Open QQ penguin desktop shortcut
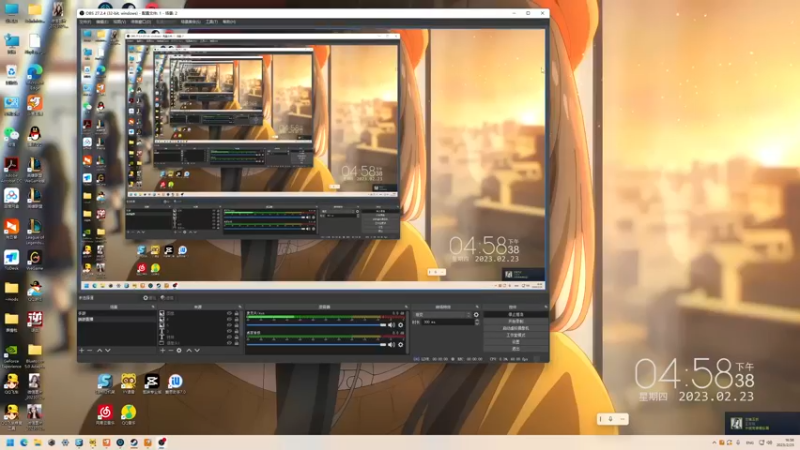 pyautogui.click(x=35, y=137)
